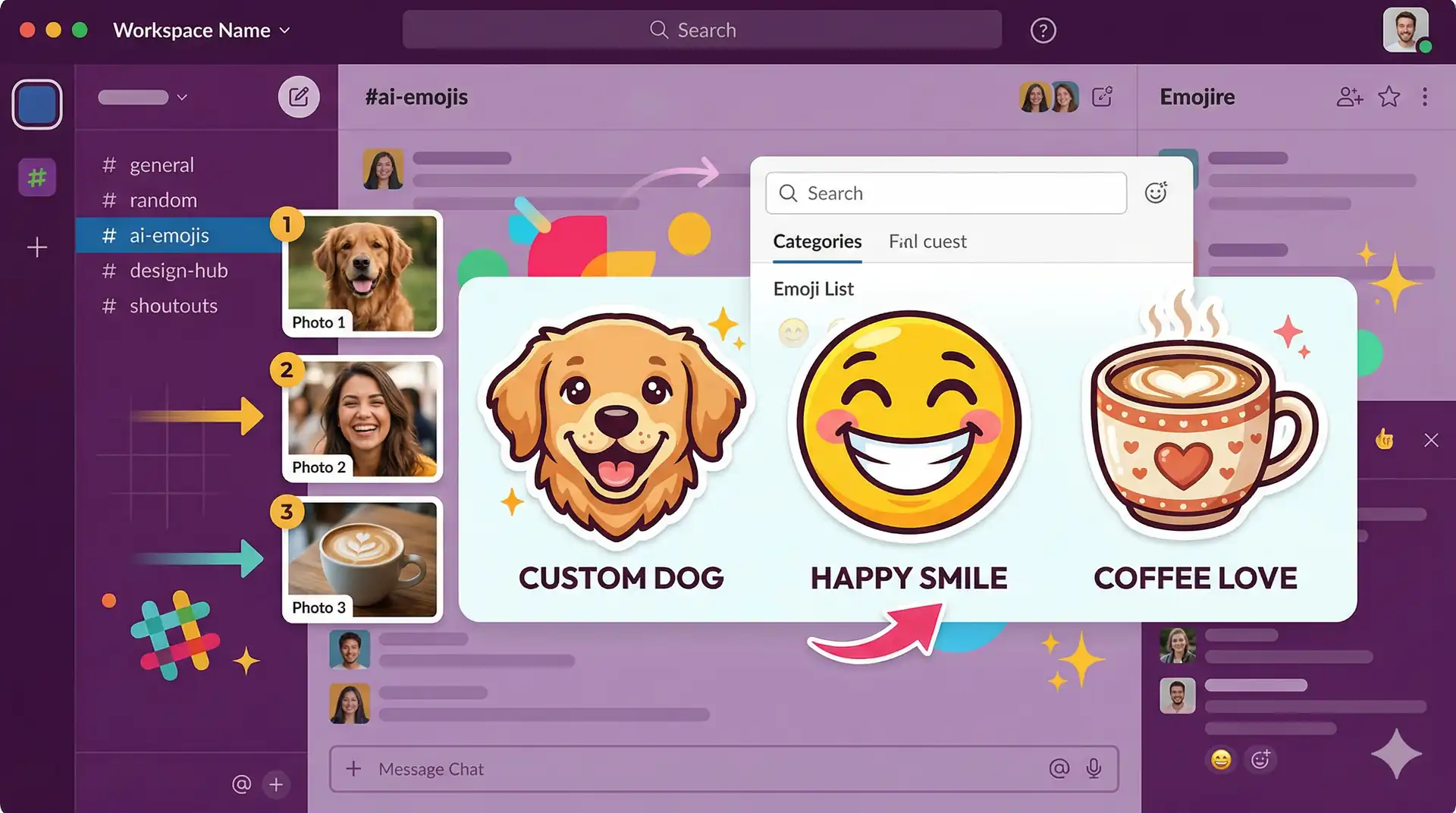
Task: Select the Photo 1 dog thumbnail
Action: pyautogui.click(x=362, y=273)
